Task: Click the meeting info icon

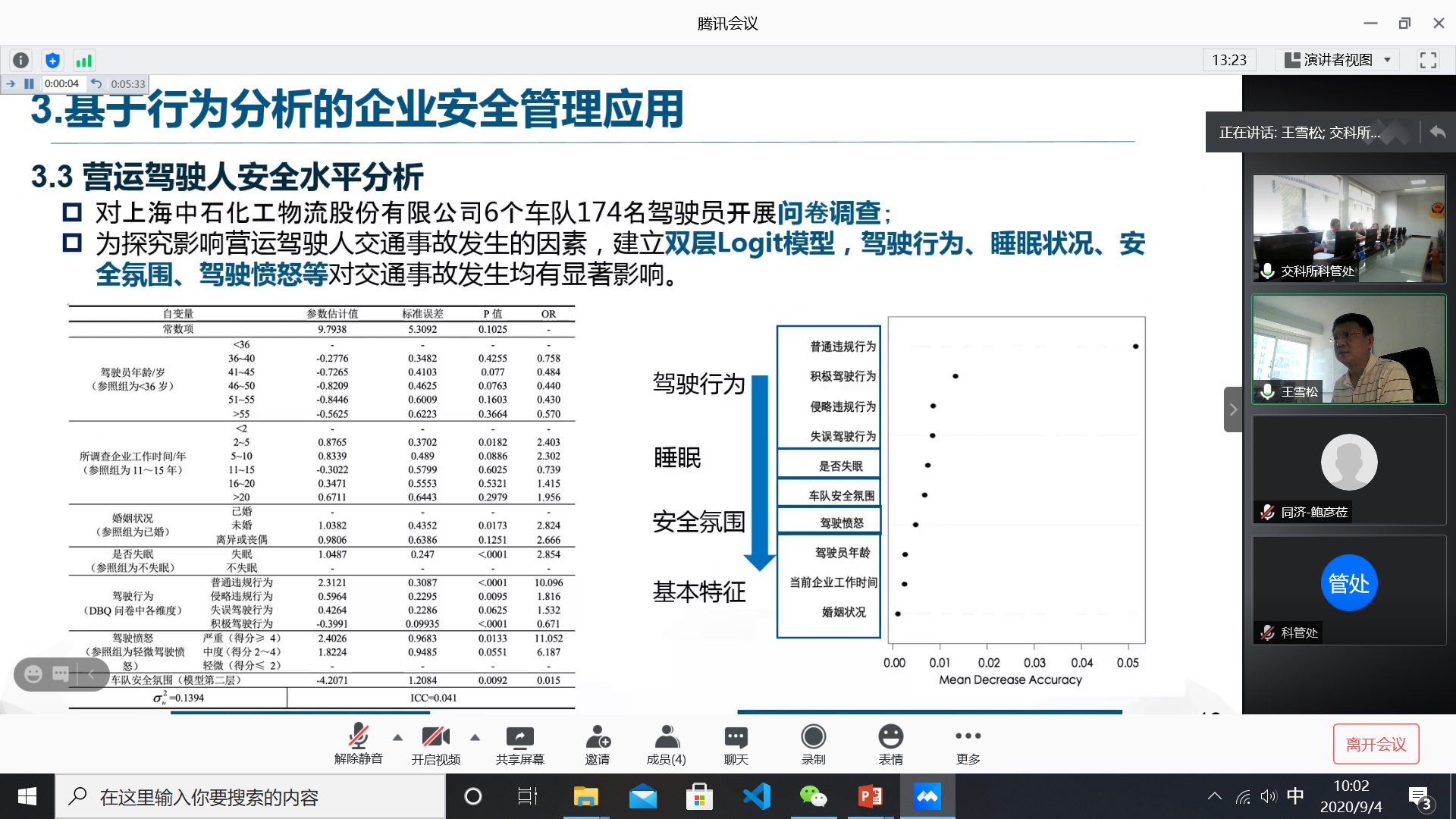Action: [x=21, y=60]
